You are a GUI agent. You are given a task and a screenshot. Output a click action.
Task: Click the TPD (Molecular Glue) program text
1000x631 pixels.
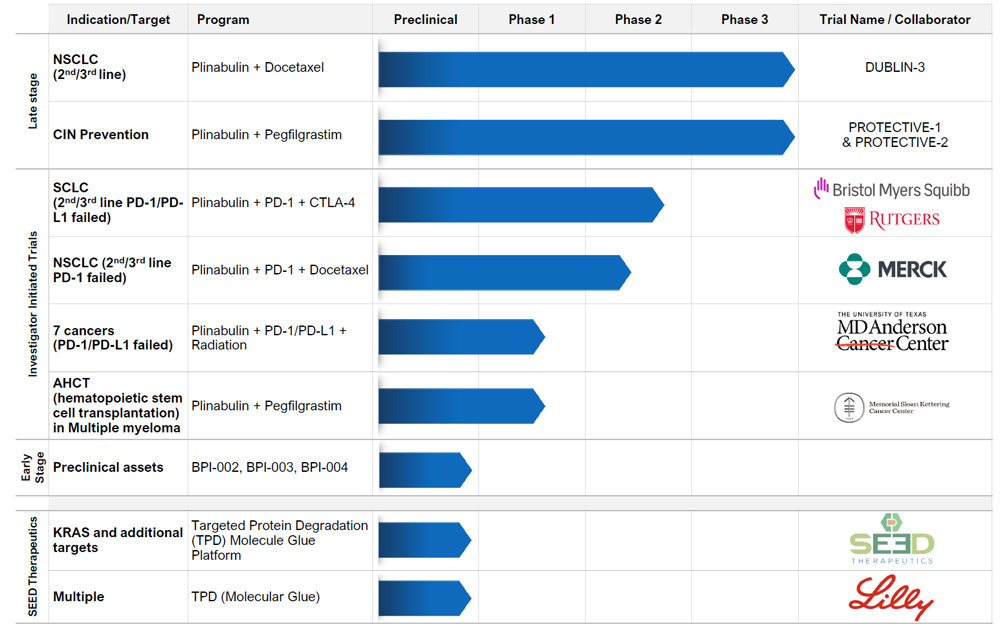(x=256, y=597)
